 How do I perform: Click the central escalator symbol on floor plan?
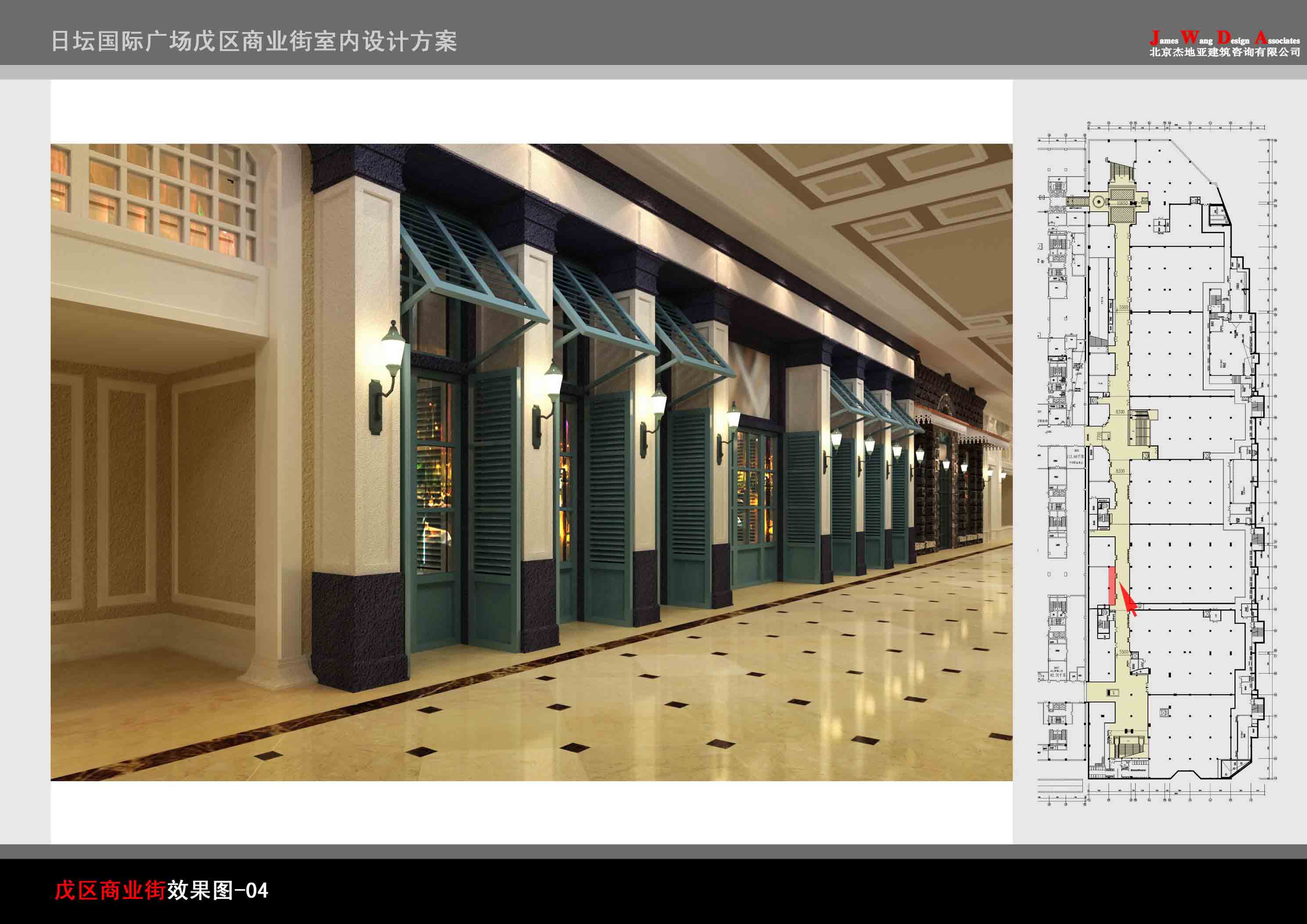click(x=1140, y=427)
